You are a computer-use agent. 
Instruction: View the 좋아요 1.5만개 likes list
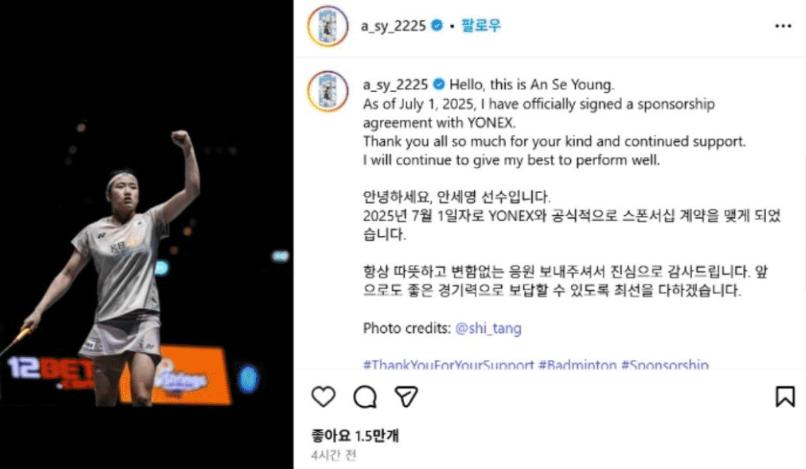[x=355, y=436]
